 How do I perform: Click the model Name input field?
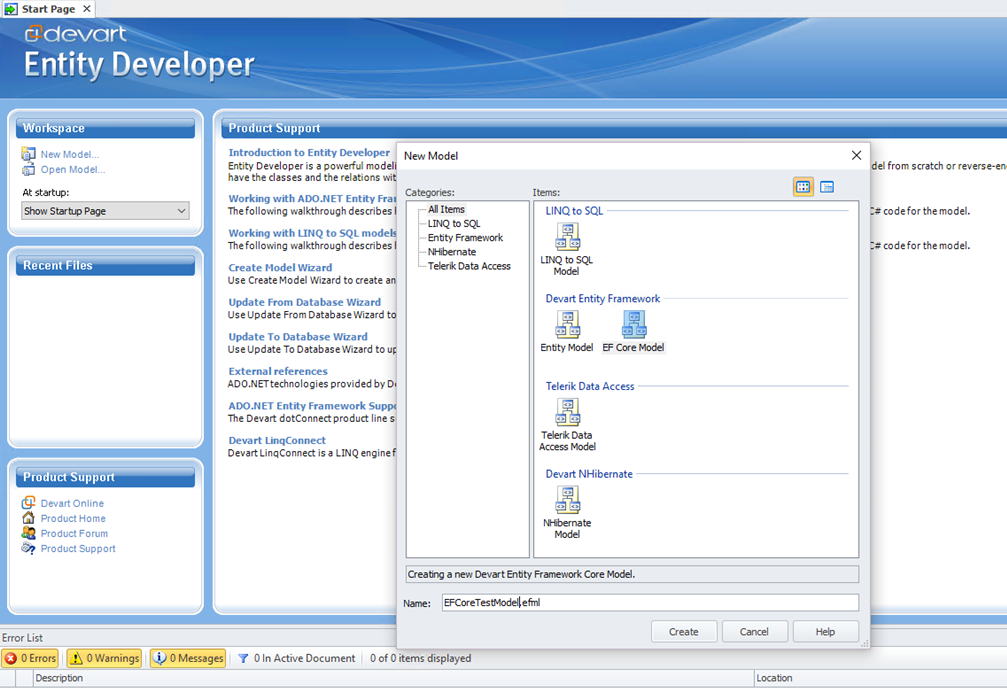coord(650,603)
